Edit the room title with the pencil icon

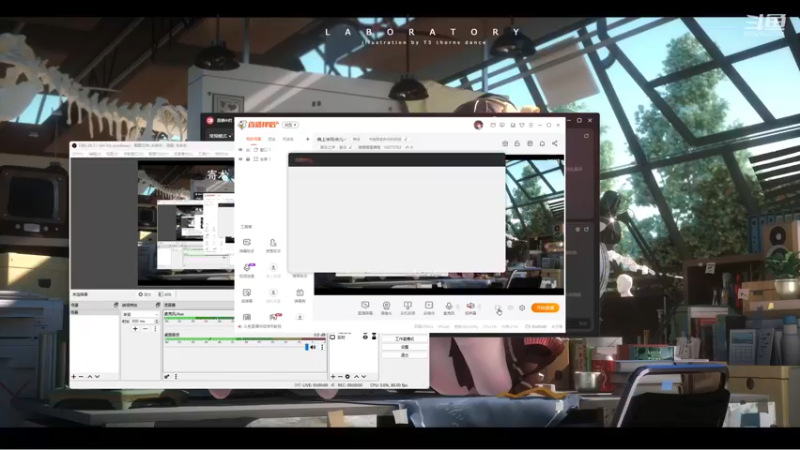[406, 139]
